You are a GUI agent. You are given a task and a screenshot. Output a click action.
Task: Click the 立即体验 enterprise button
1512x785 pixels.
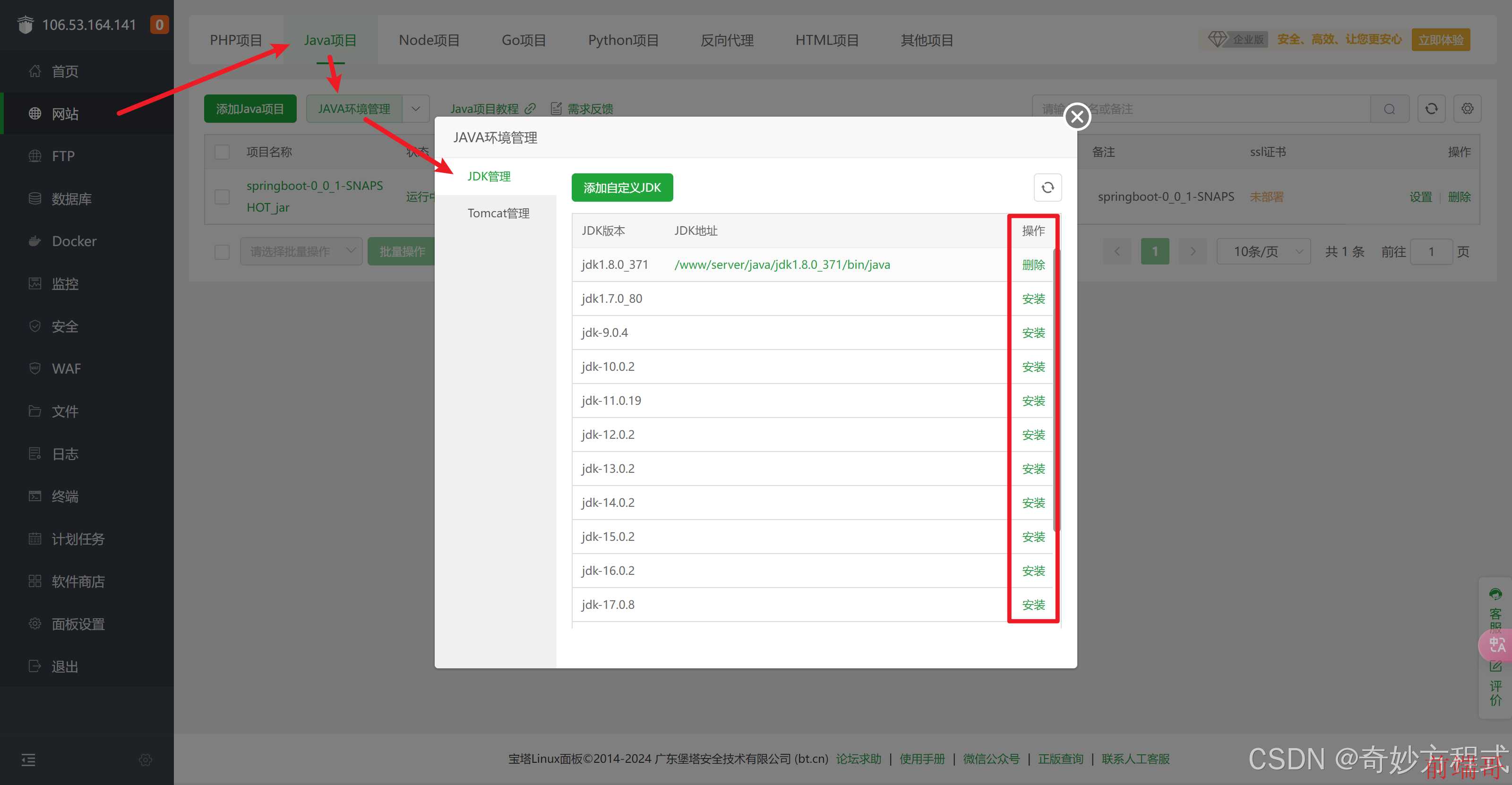[x=1440, y=40]
